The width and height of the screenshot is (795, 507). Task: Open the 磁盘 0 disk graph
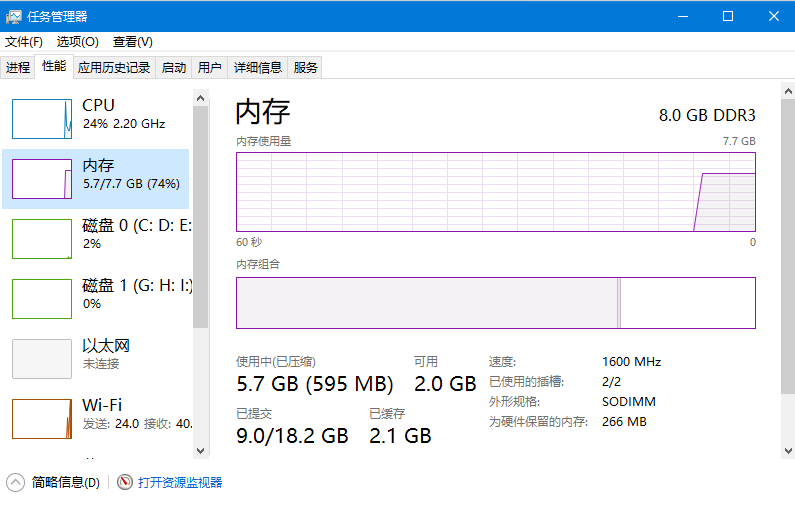[x=42, y=238]
